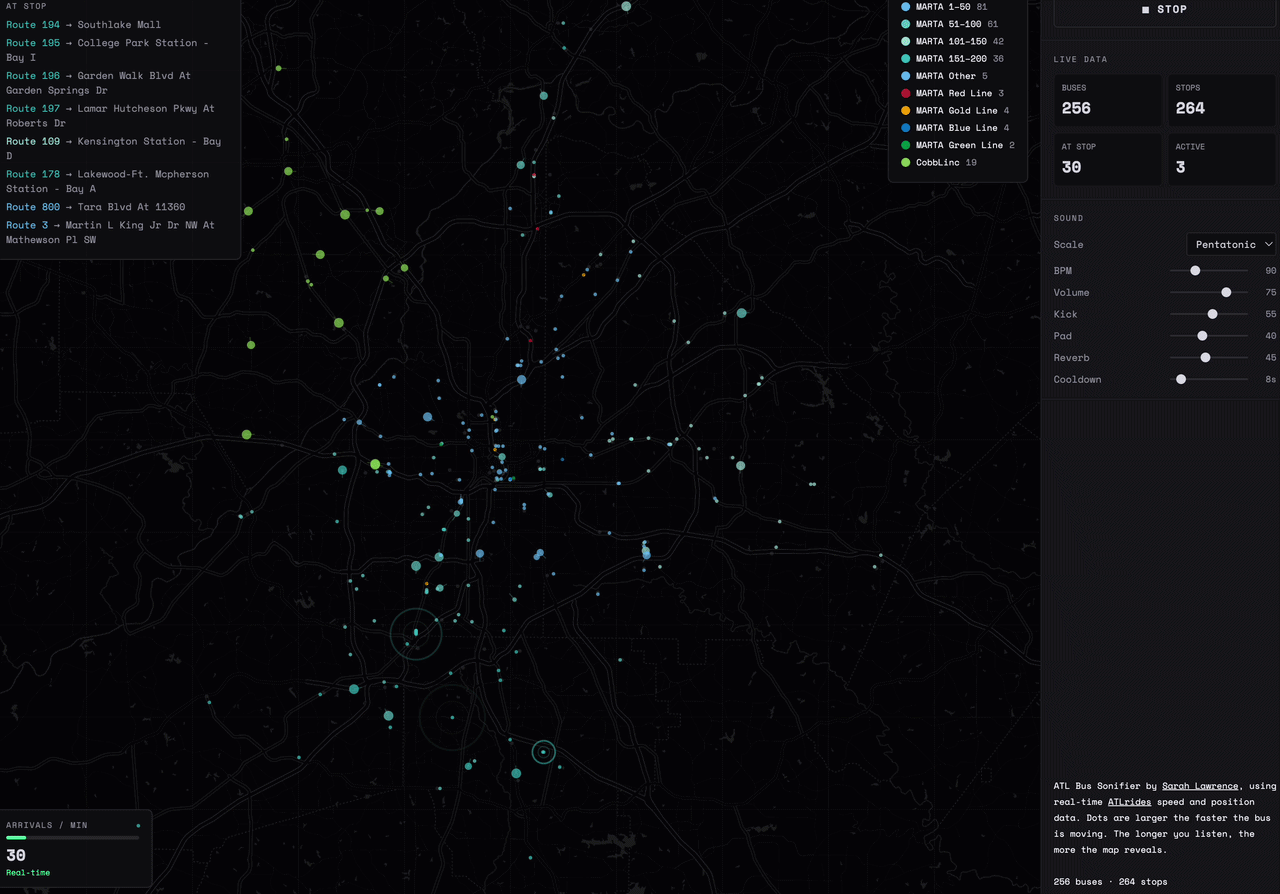Click the MARTA Other legend color dot

point(905,76)
